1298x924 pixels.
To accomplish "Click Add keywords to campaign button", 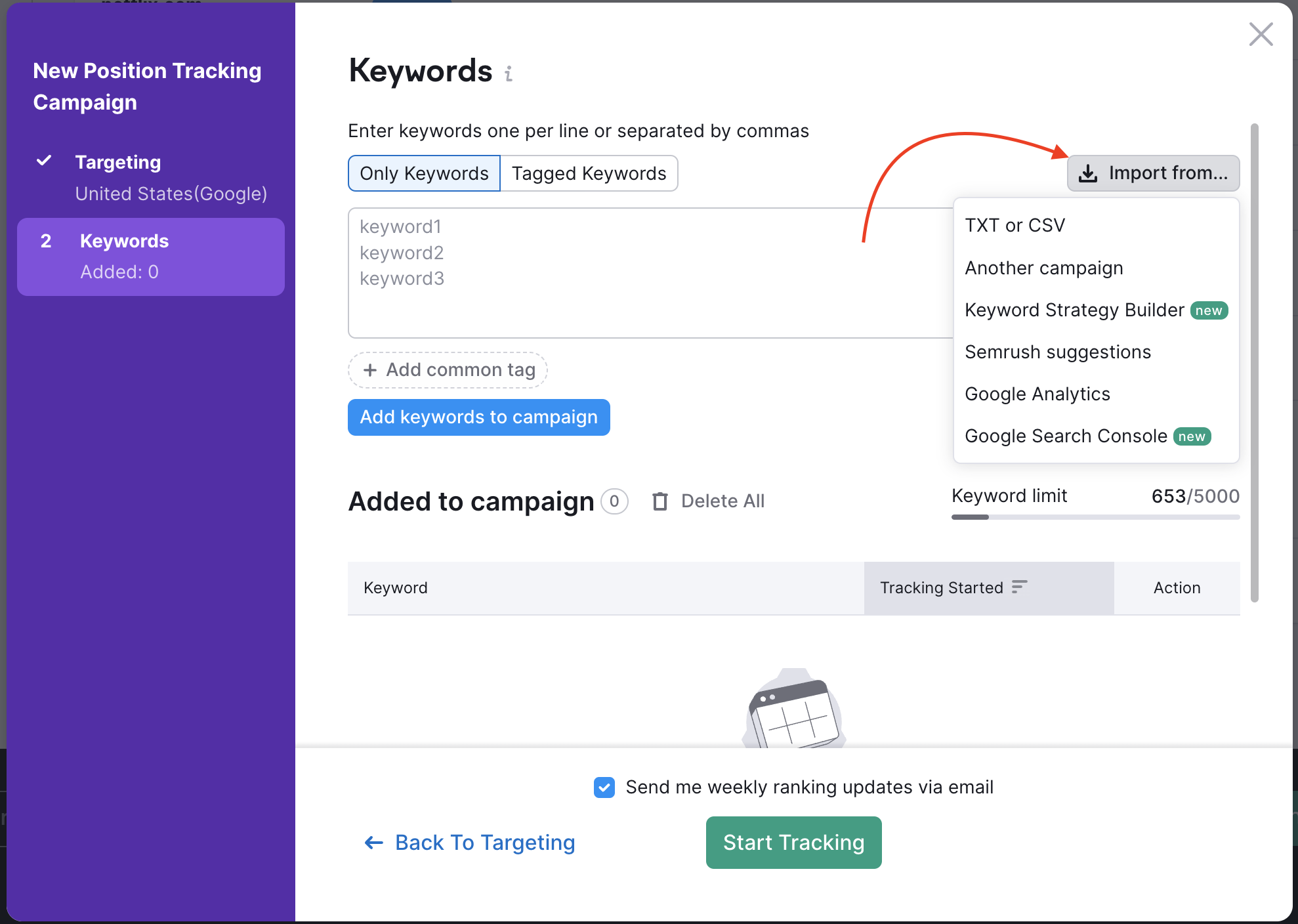I will tap(478, 416).
